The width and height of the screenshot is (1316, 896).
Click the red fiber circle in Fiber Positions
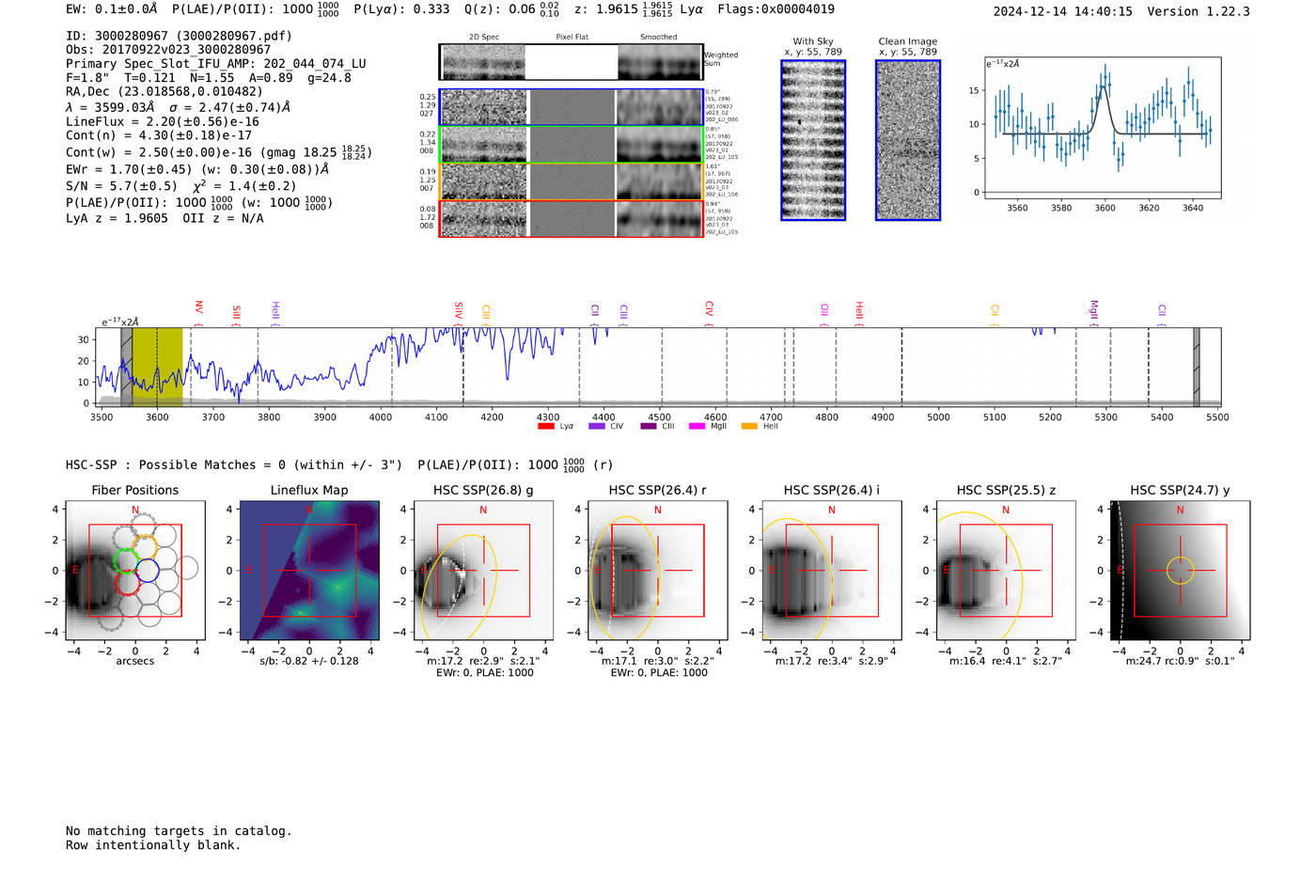pos(128,582)
